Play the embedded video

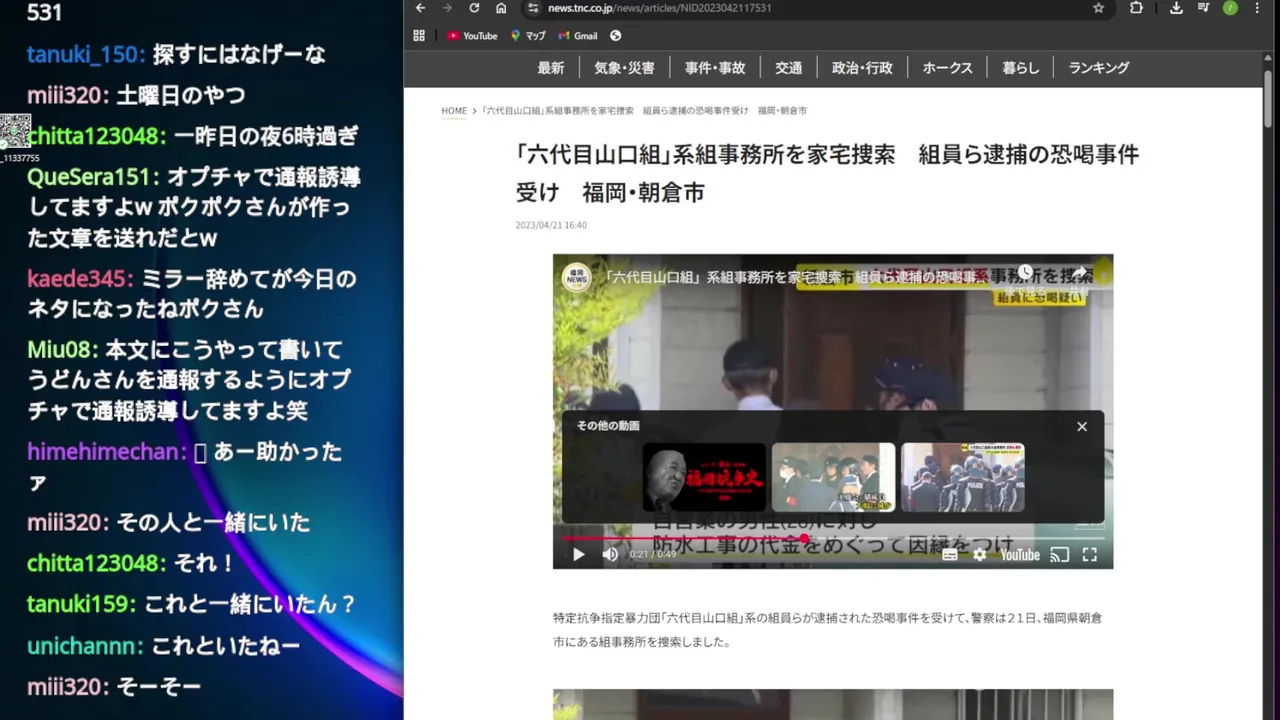pos(578,554)
